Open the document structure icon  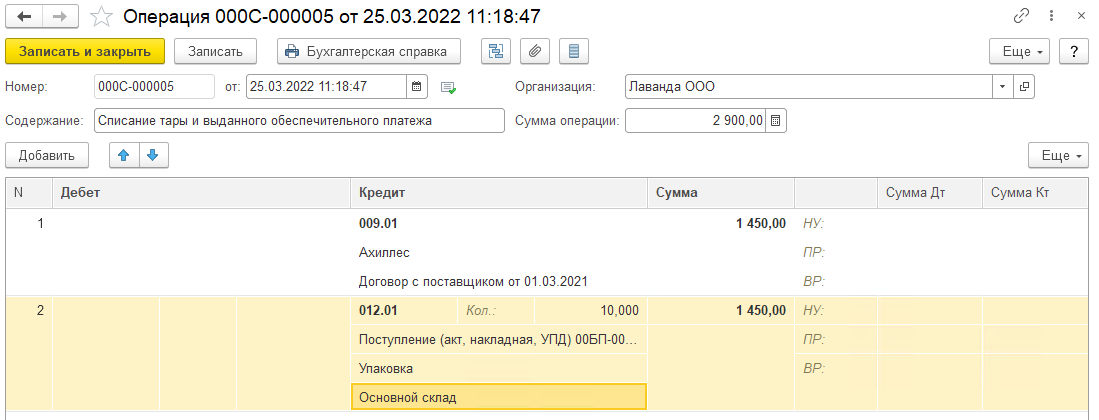pyautogui.click(x=496, y=51)
